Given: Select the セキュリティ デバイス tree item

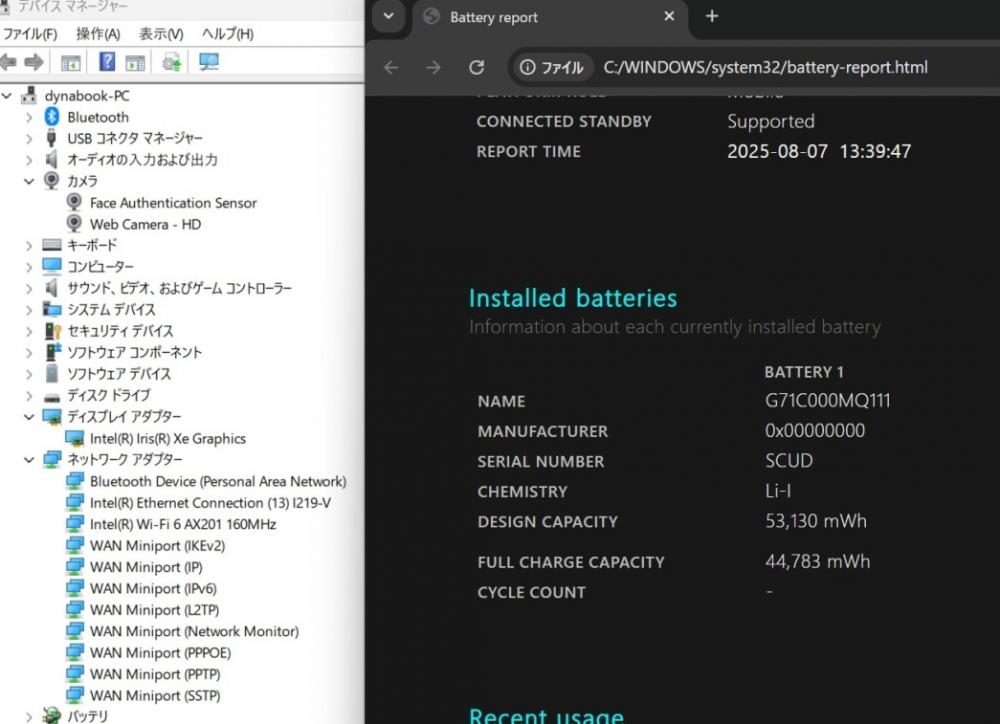Looking at the screenshot, I should (120, 330).
